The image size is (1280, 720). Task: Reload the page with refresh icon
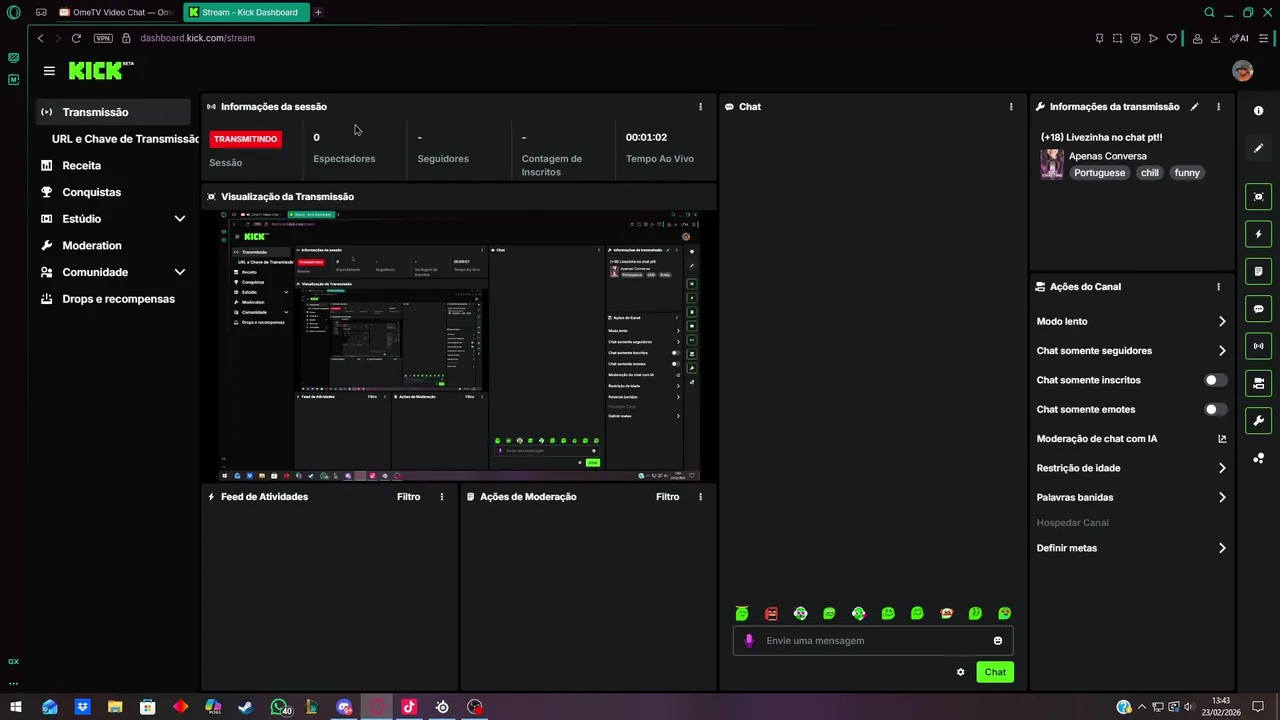point(76,38)
